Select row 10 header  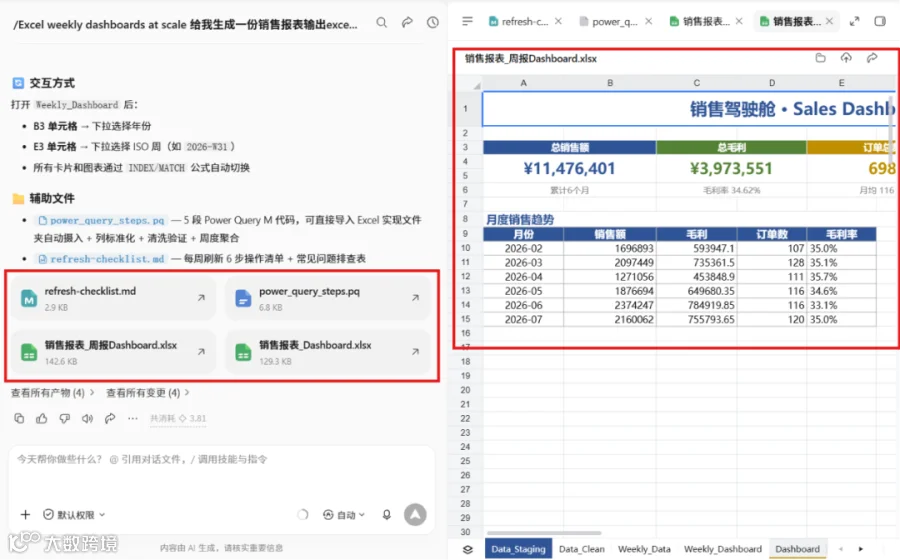[465, 248]
